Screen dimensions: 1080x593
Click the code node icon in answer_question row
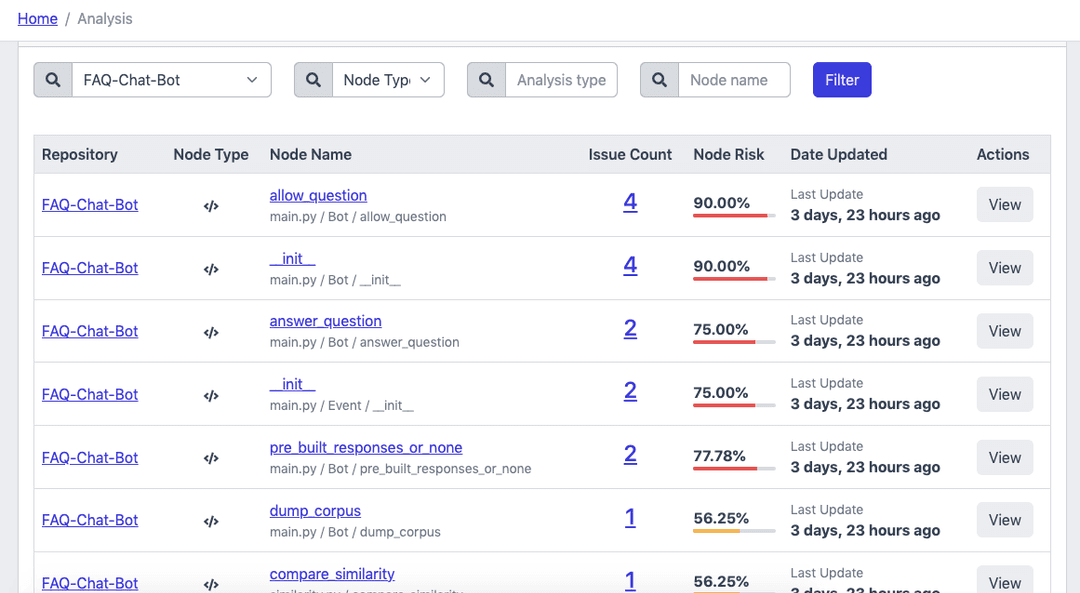coord(211,332)
